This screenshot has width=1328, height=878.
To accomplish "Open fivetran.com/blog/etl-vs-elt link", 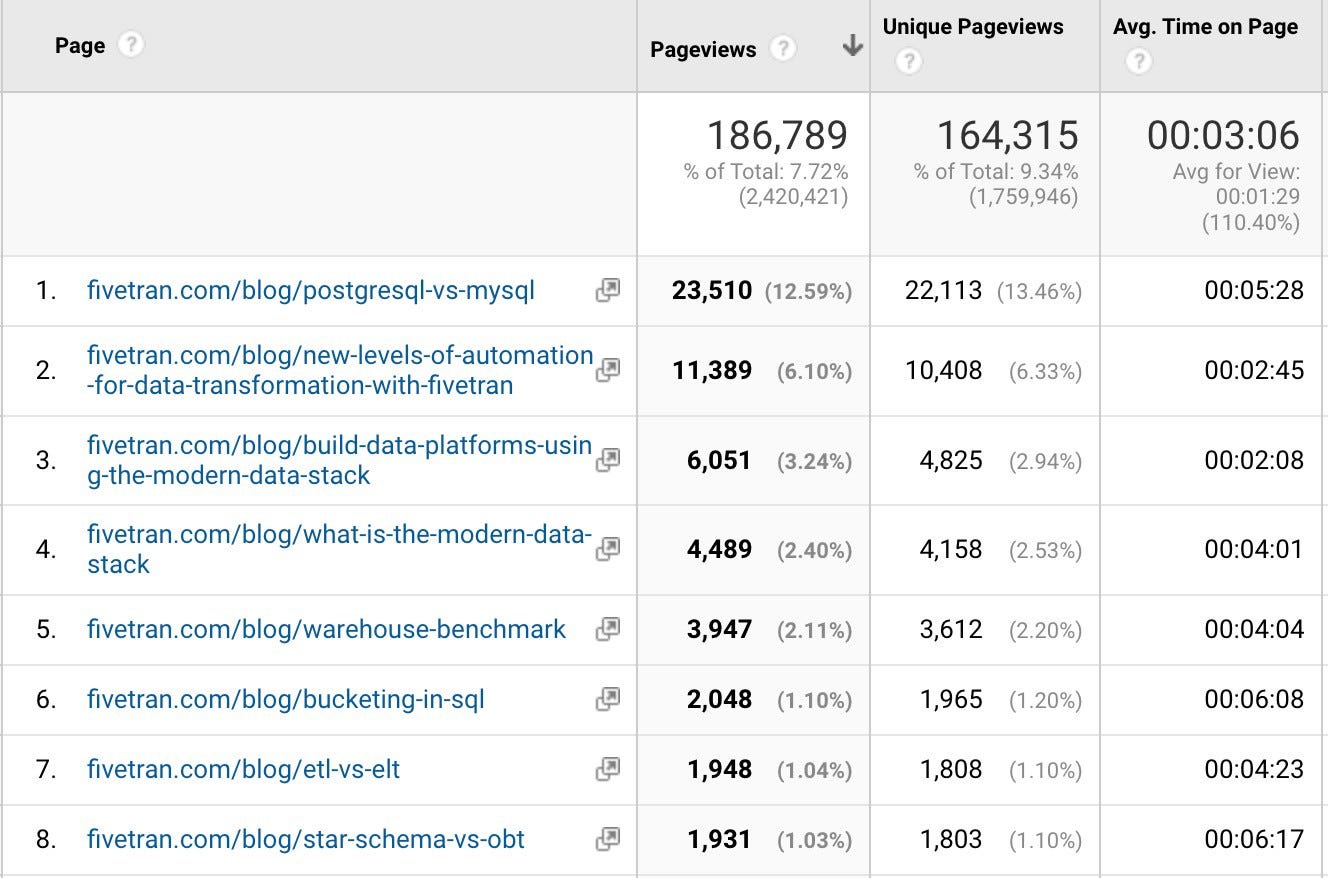I will [x=244, y=769].
